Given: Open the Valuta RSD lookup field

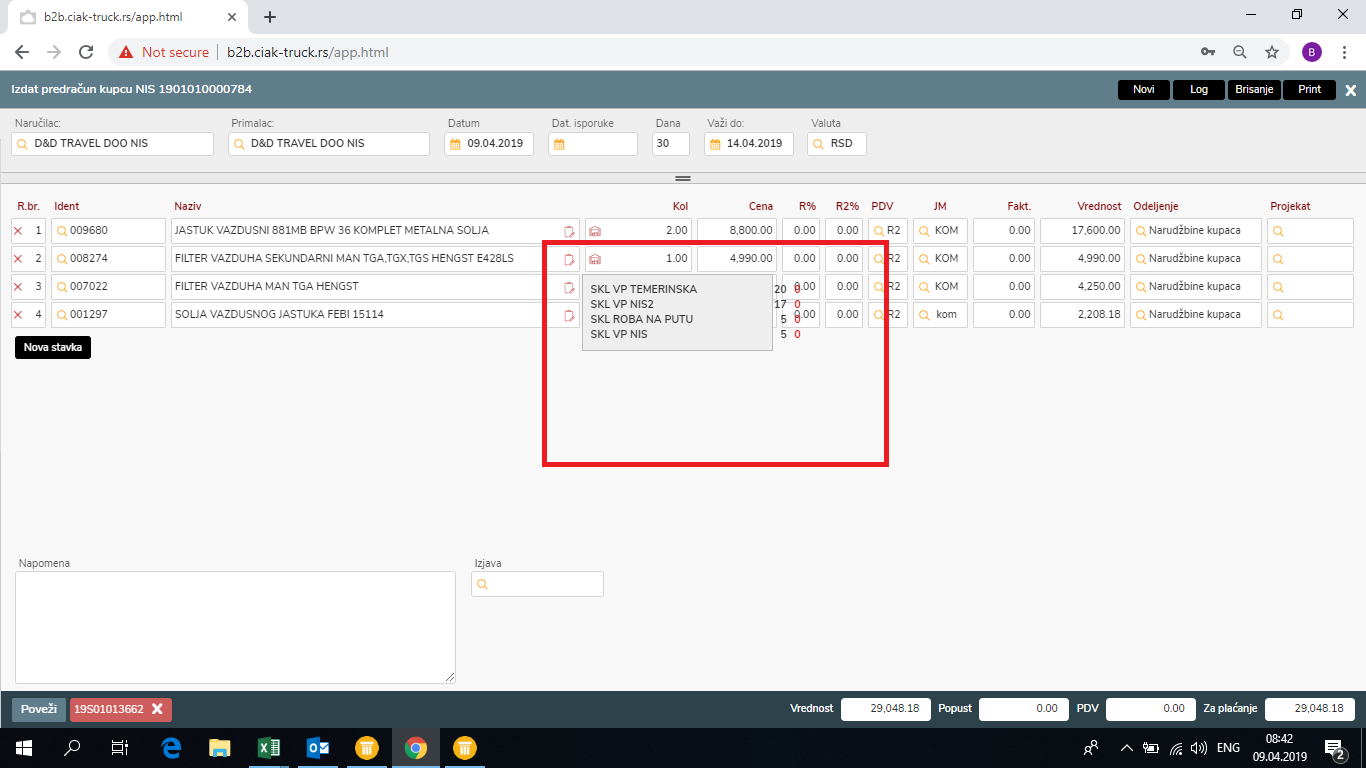Looking at the screenshot, I should (x=836, y=144).
